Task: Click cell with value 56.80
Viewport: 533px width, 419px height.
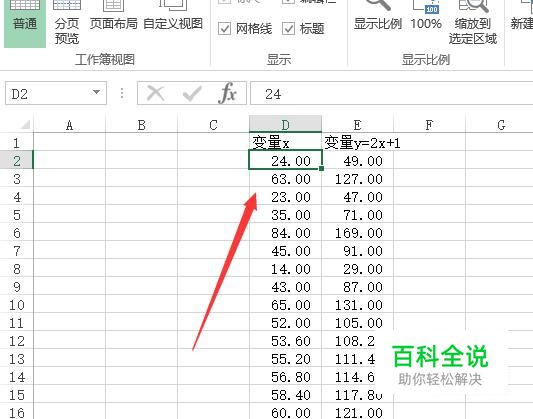Action: coord(286,377)
